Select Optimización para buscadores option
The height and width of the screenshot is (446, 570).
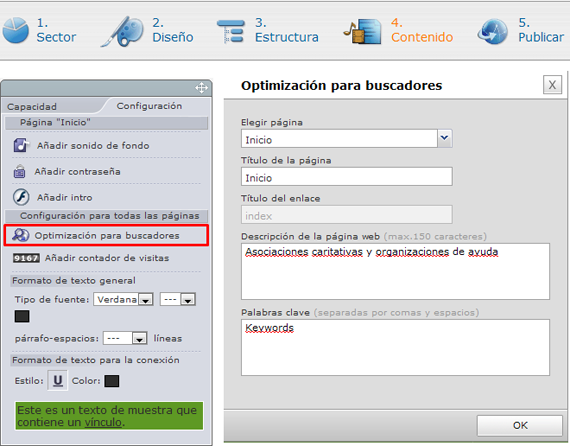[x=106, y=236]
